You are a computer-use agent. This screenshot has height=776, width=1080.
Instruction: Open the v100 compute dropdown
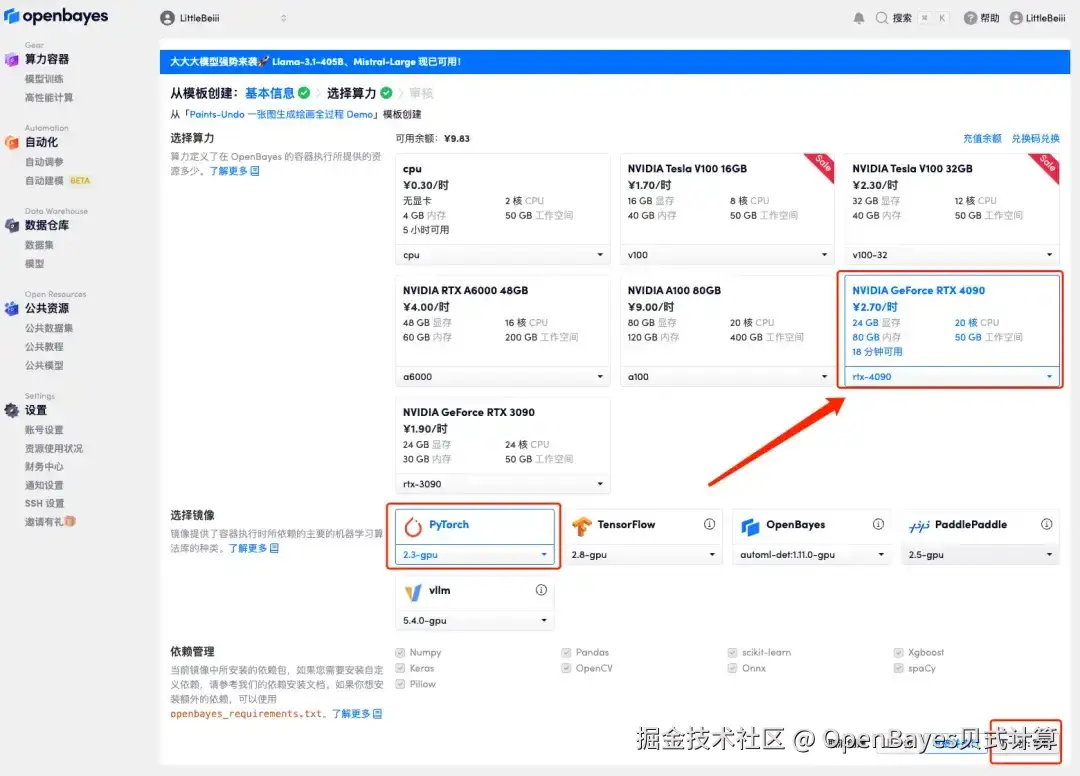coord(727,255)
